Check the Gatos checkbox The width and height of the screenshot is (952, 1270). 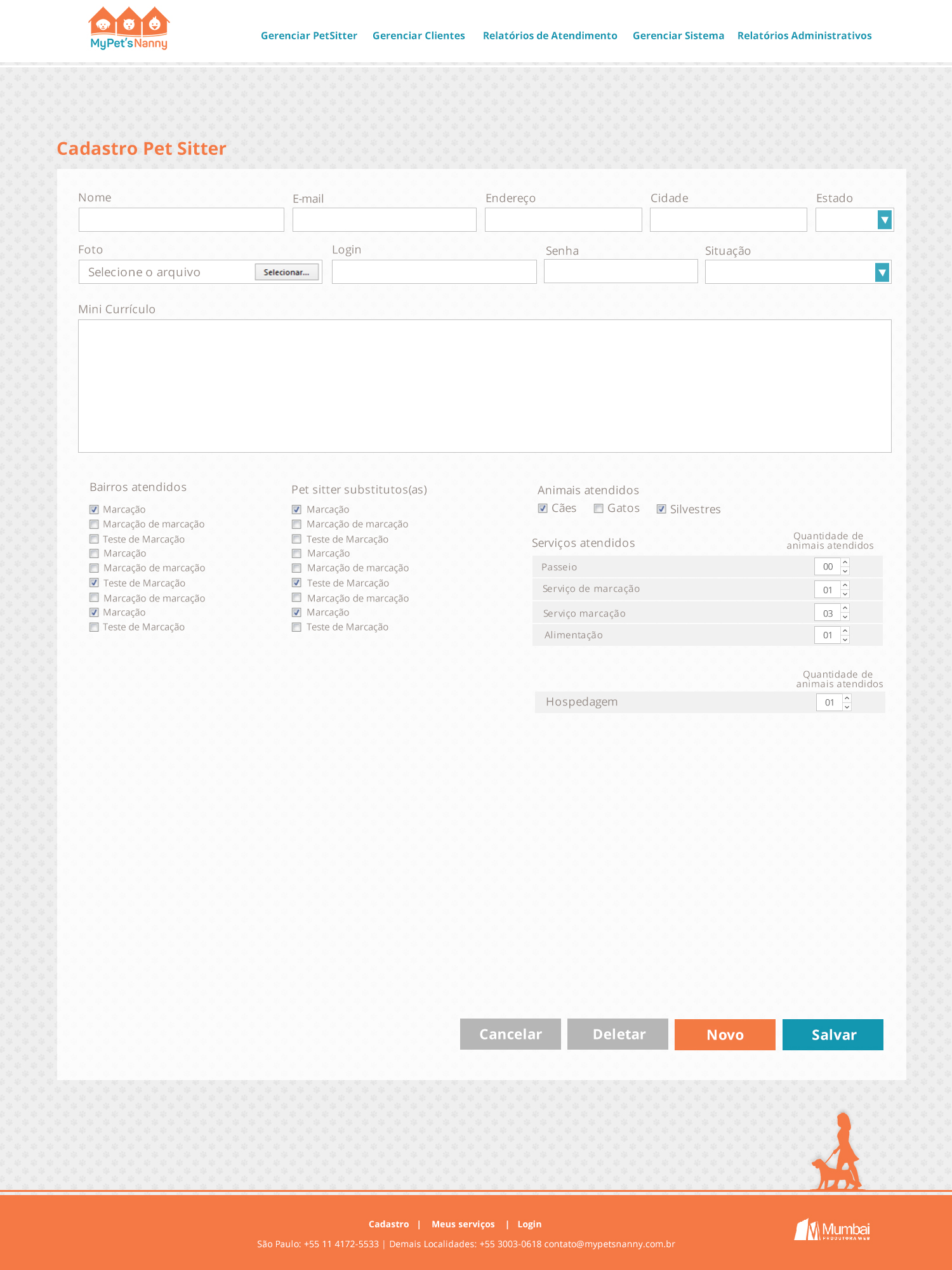pyautogui.click(x=598, y=509)
